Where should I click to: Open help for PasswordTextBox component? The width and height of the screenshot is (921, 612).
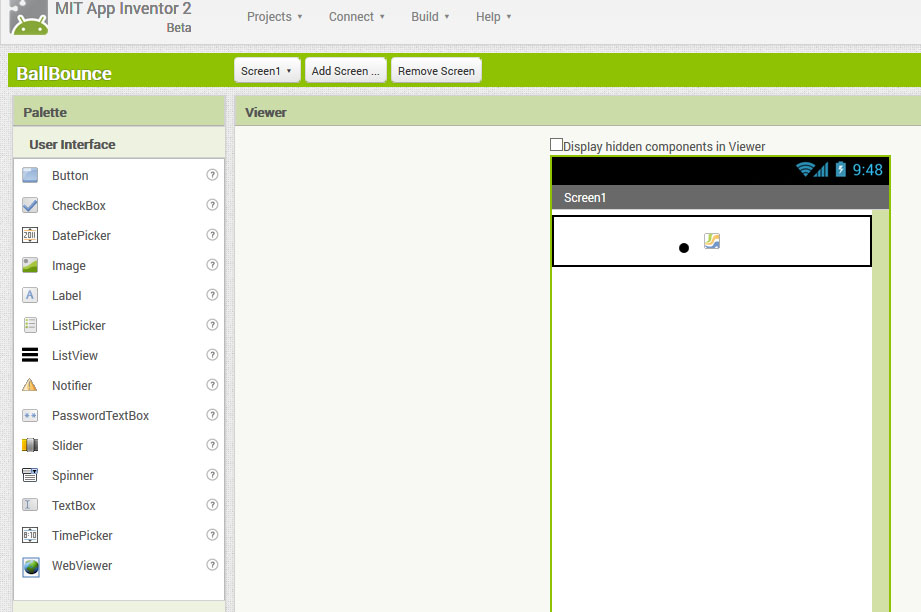pos(212,414)
